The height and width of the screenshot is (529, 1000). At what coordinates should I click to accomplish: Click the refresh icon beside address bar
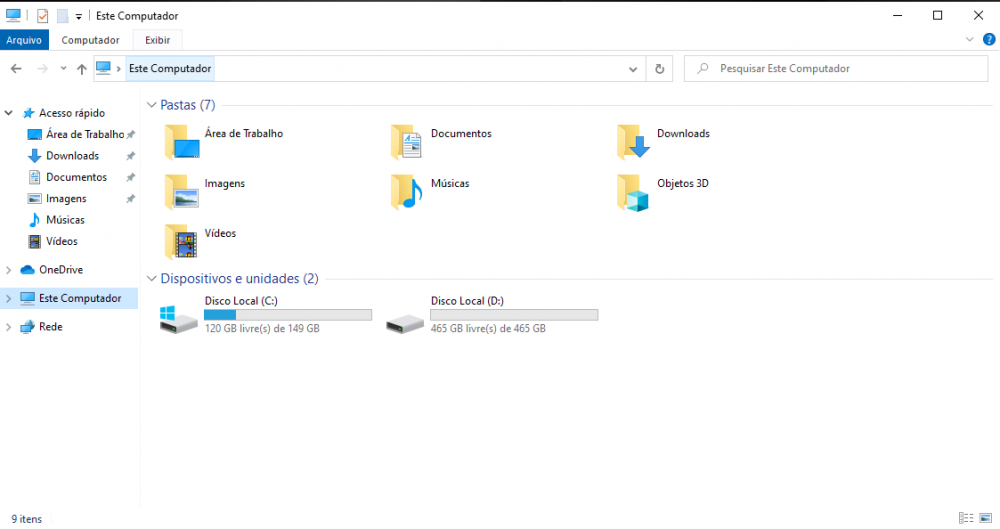coord(659,69)
